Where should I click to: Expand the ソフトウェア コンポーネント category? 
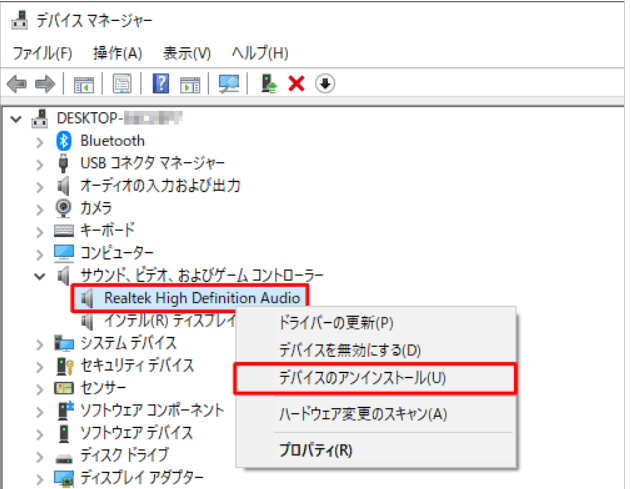click(x=39, y=412)
